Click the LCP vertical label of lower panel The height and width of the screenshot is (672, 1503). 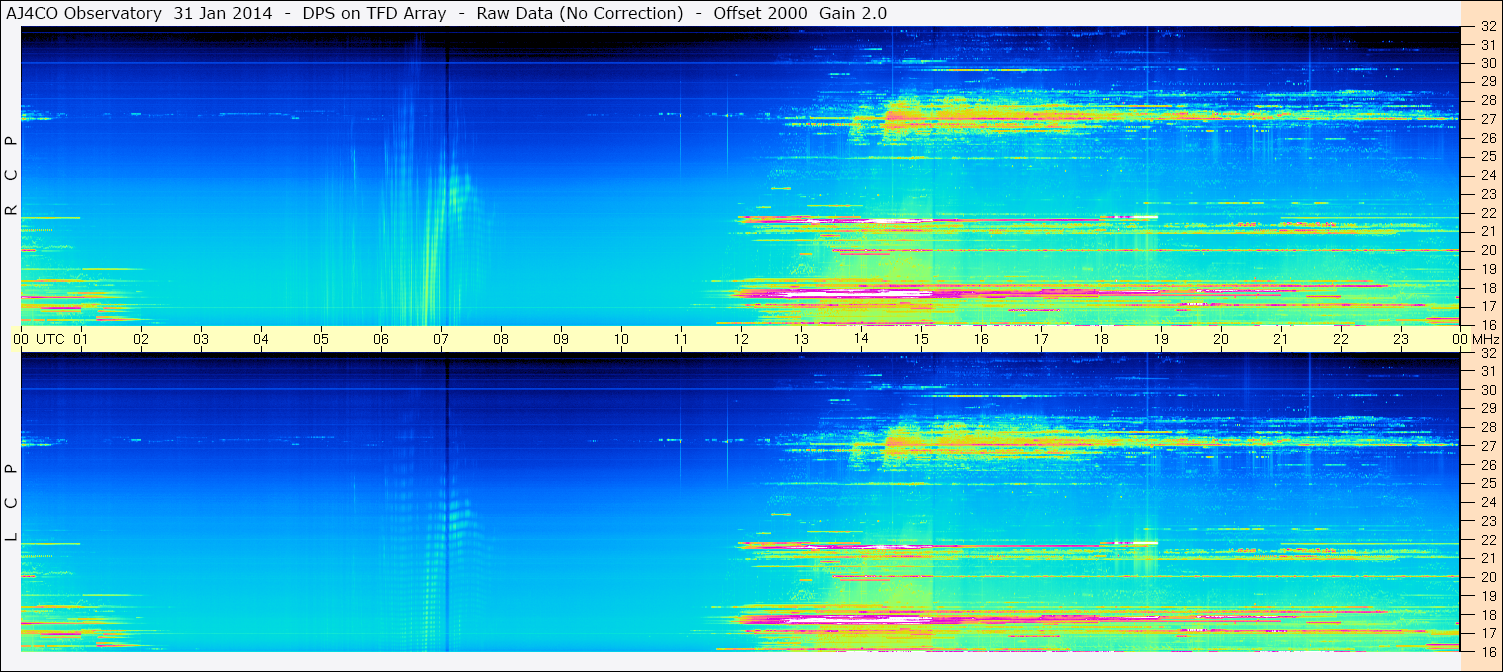[x=12, y=502]
